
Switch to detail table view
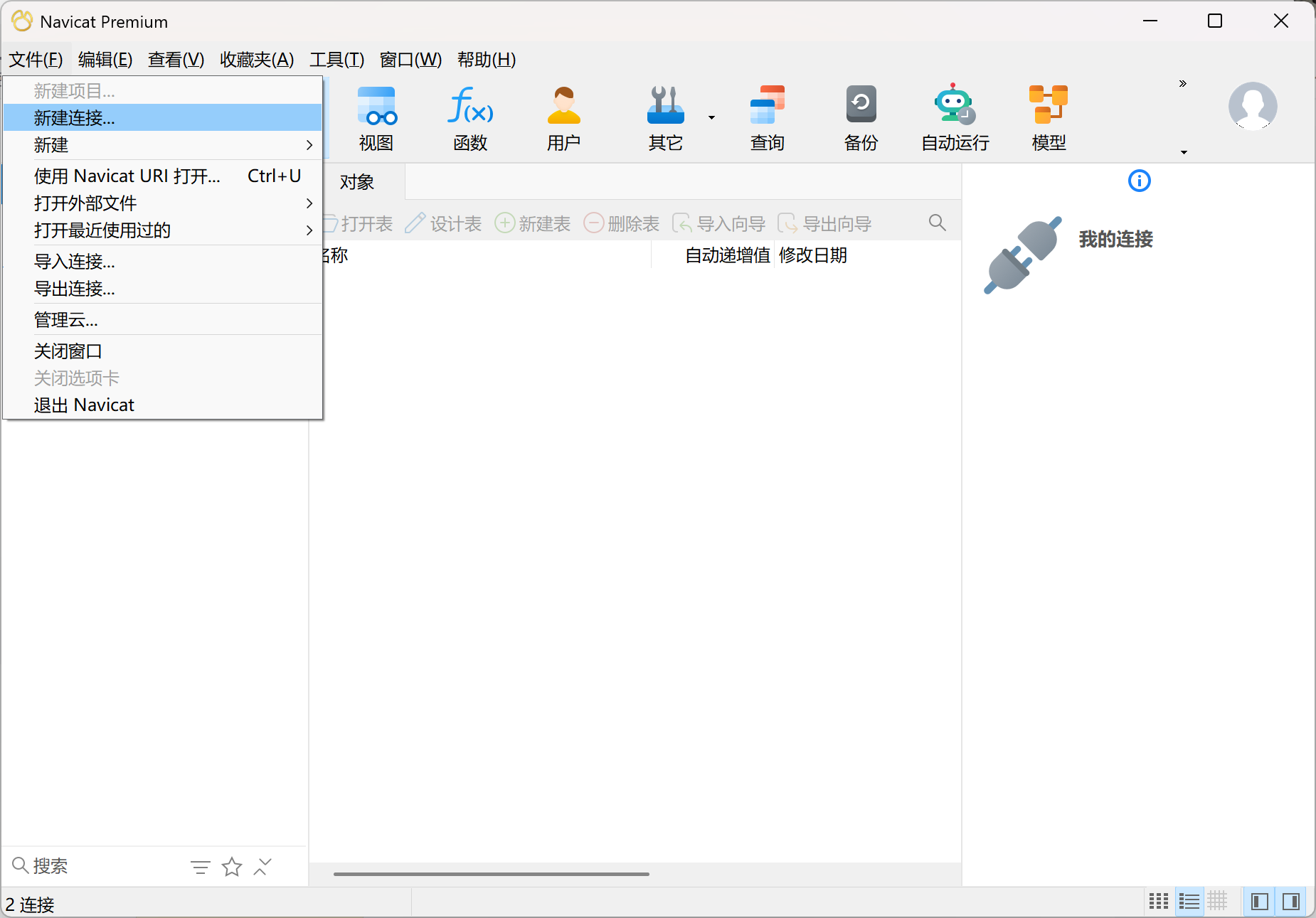click(x=1217, y=902)
